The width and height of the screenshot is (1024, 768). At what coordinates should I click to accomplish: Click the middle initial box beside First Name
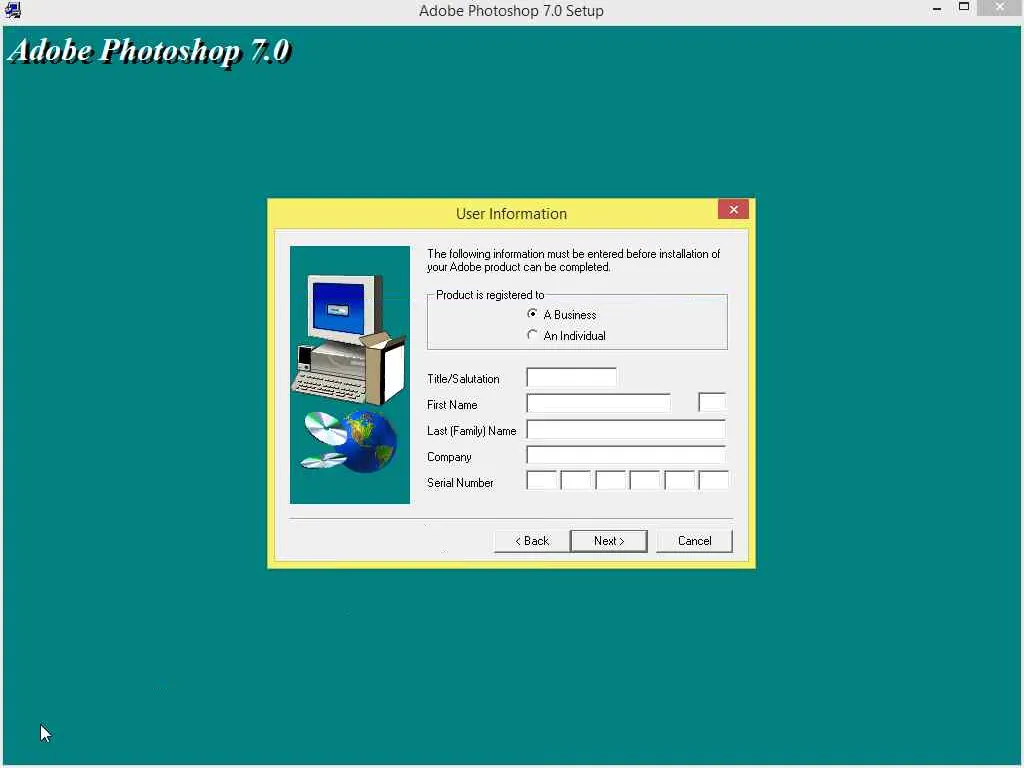pyautogui.click(x=712, y=402)
